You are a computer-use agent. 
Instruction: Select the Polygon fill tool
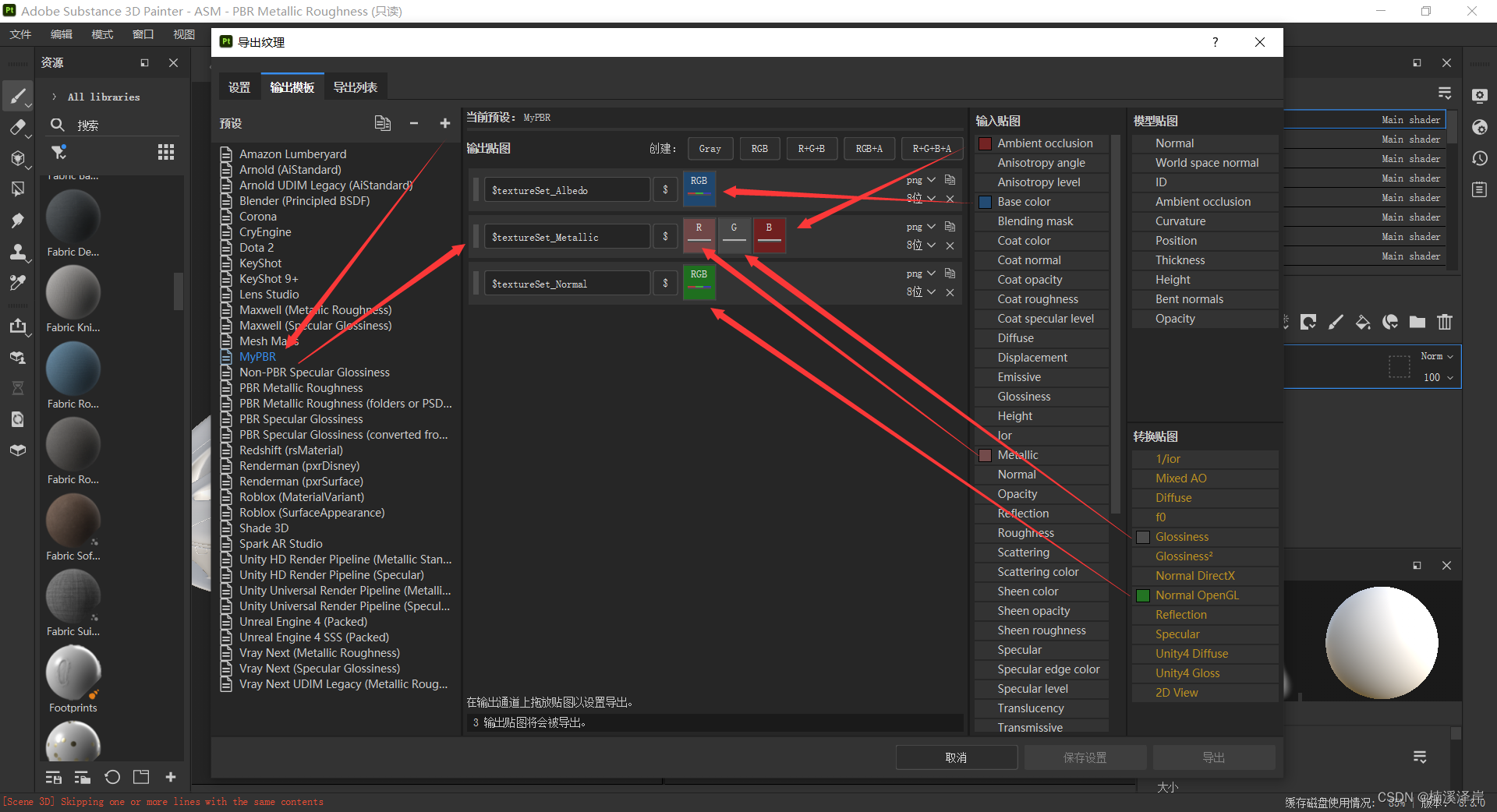(17, 189)
